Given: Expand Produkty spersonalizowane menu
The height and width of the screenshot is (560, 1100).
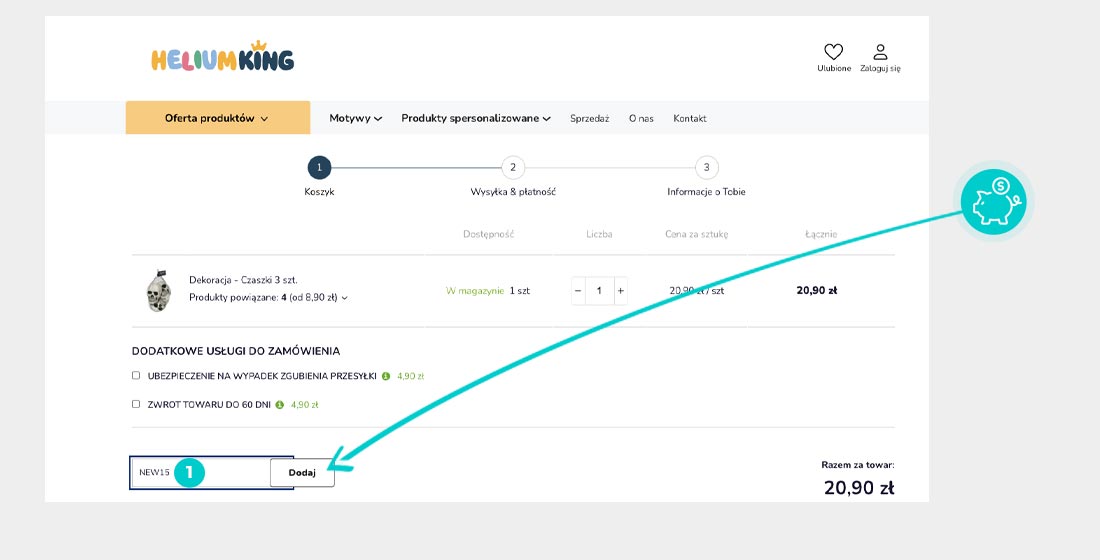Looking at the screenshot, I should pos(476,118).
